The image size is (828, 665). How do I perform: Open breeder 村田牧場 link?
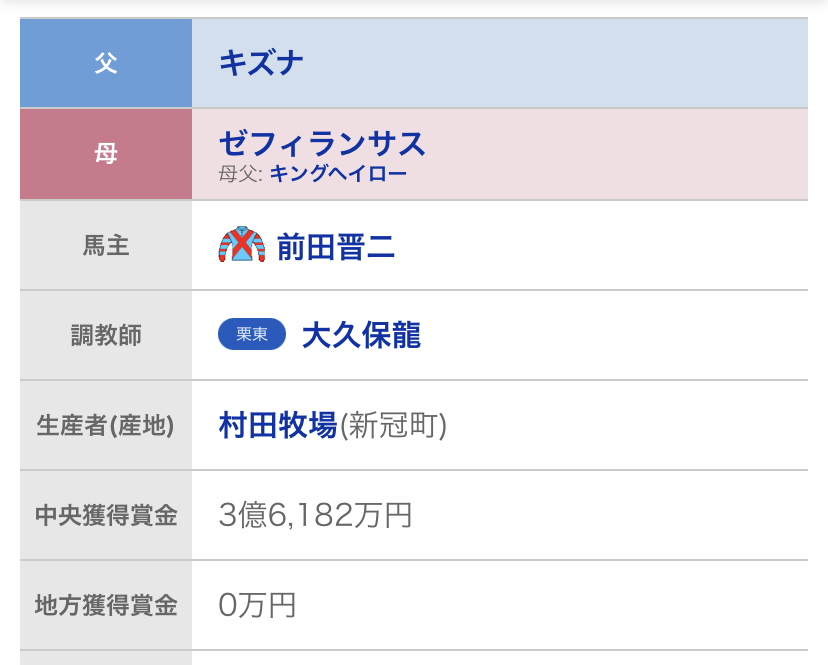[x=277, y=425]
